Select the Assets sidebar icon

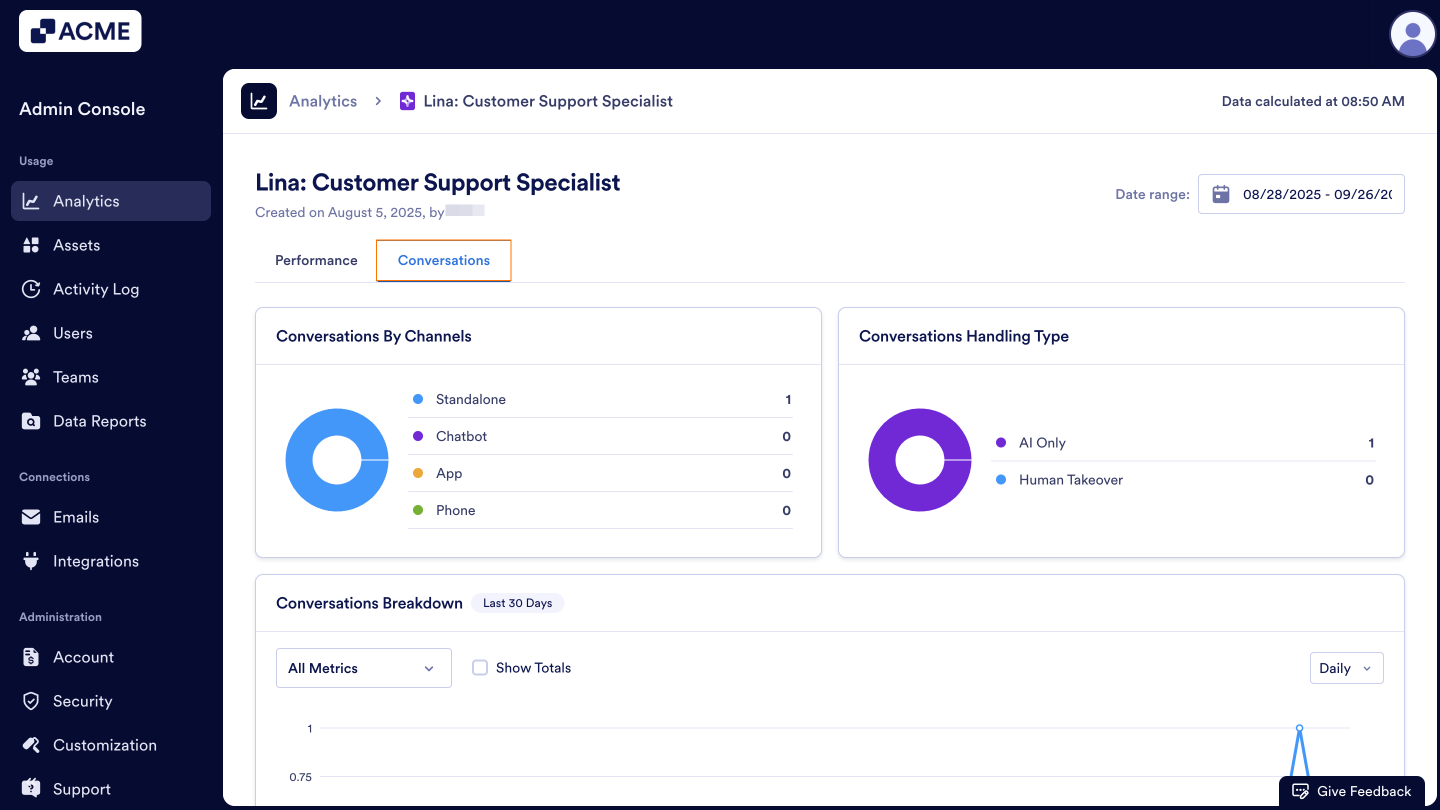(x=33, y=245)
